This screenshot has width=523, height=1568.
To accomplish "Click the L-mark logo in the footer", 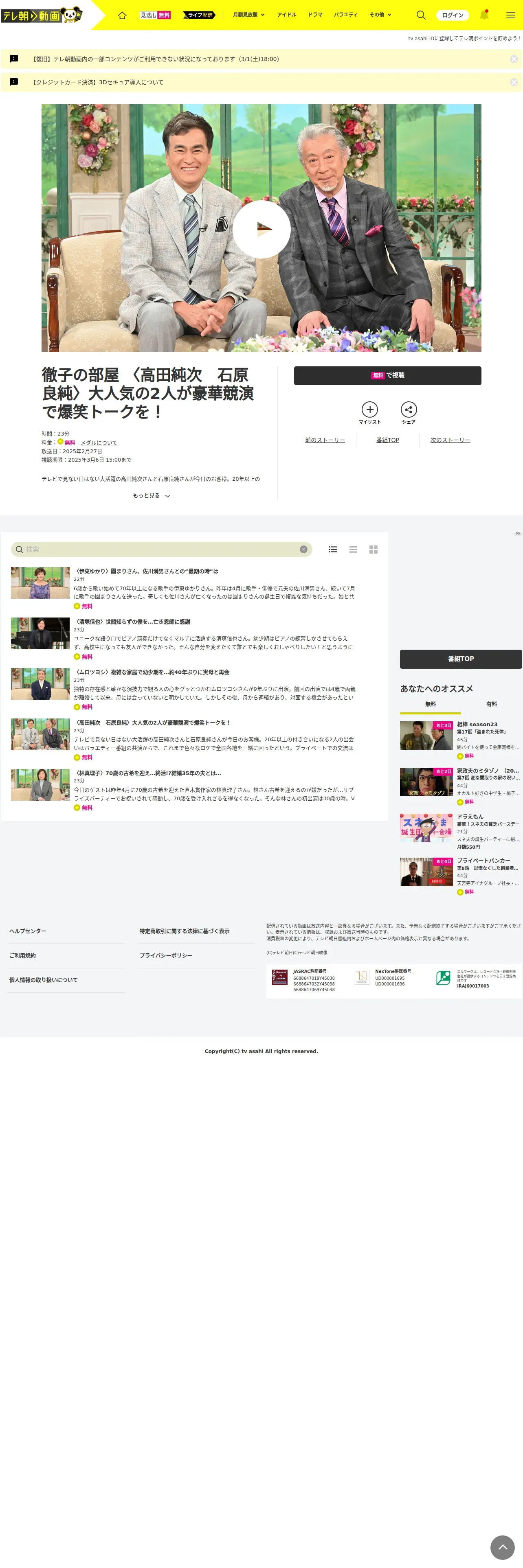I will tap(443, 978).
